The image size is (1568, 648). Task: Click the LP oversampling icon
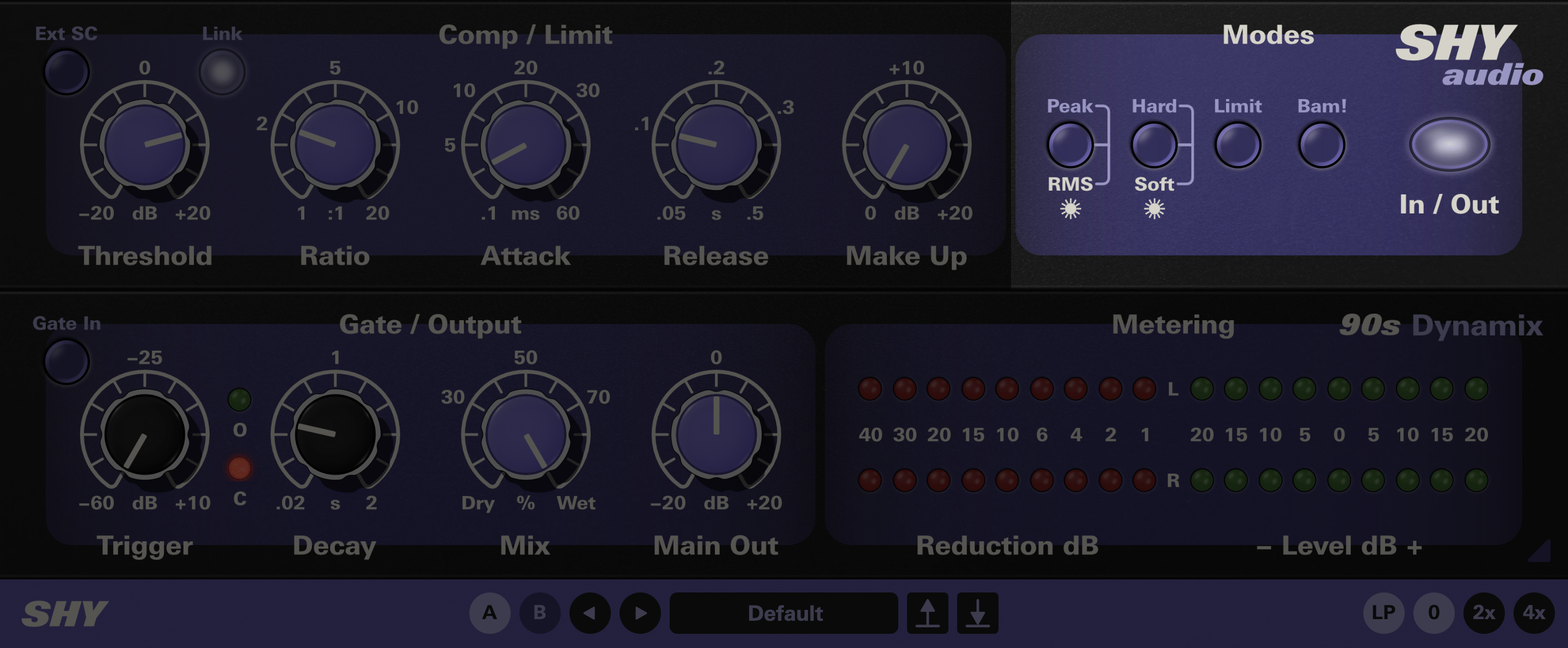(1385, 614)
